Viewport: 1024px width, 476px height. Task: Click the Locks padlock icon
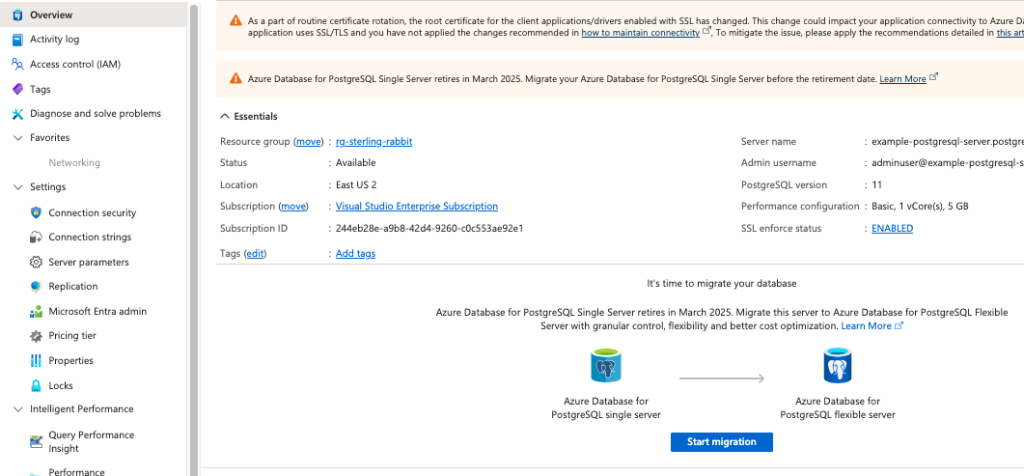tap(36, 385)
